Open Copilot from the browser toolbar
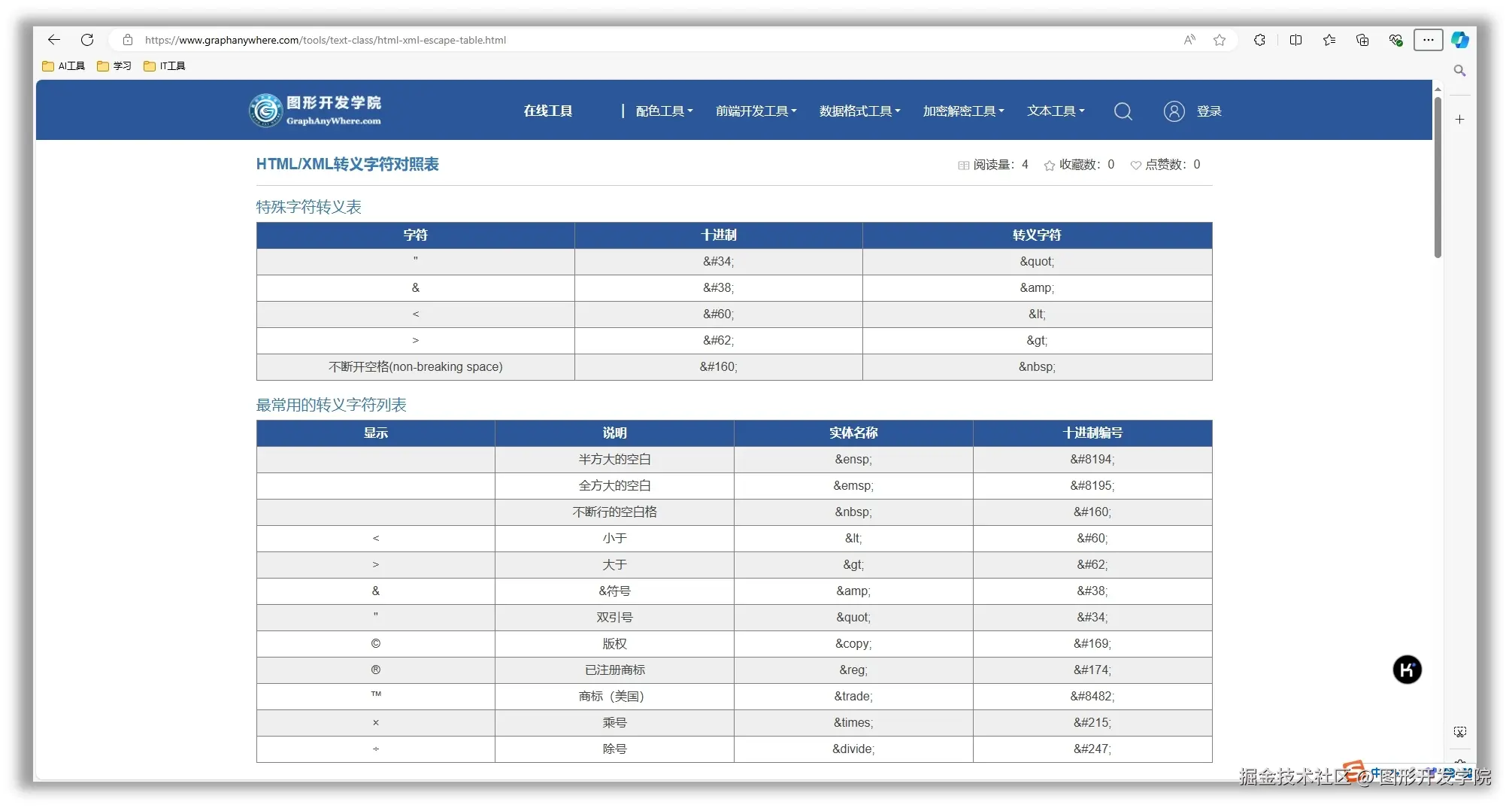 click(x=1459, y=40)
